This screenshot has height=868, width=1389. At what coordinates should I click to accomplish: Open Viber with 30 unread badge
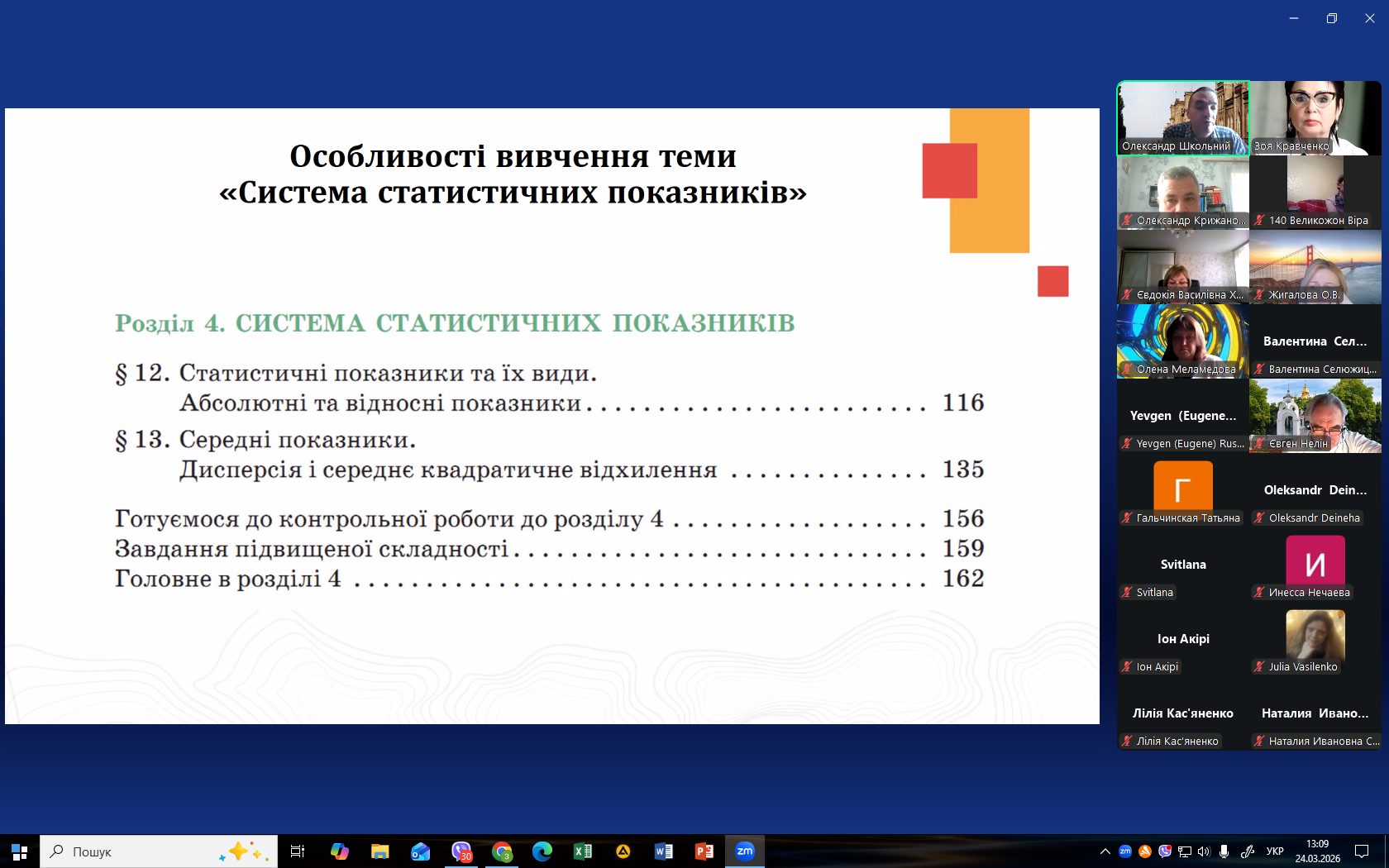pyautogui.click(x=461, y=851)
